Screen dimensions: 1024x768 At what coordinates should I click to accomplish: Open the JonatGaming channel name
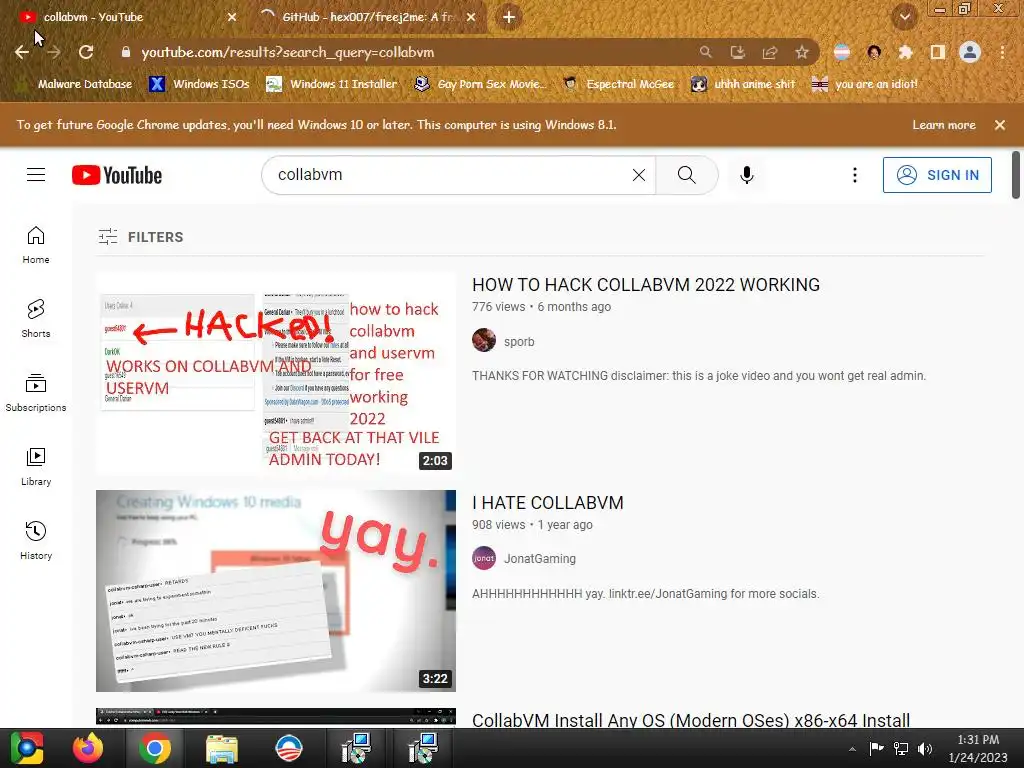click(x=539, y=559)
